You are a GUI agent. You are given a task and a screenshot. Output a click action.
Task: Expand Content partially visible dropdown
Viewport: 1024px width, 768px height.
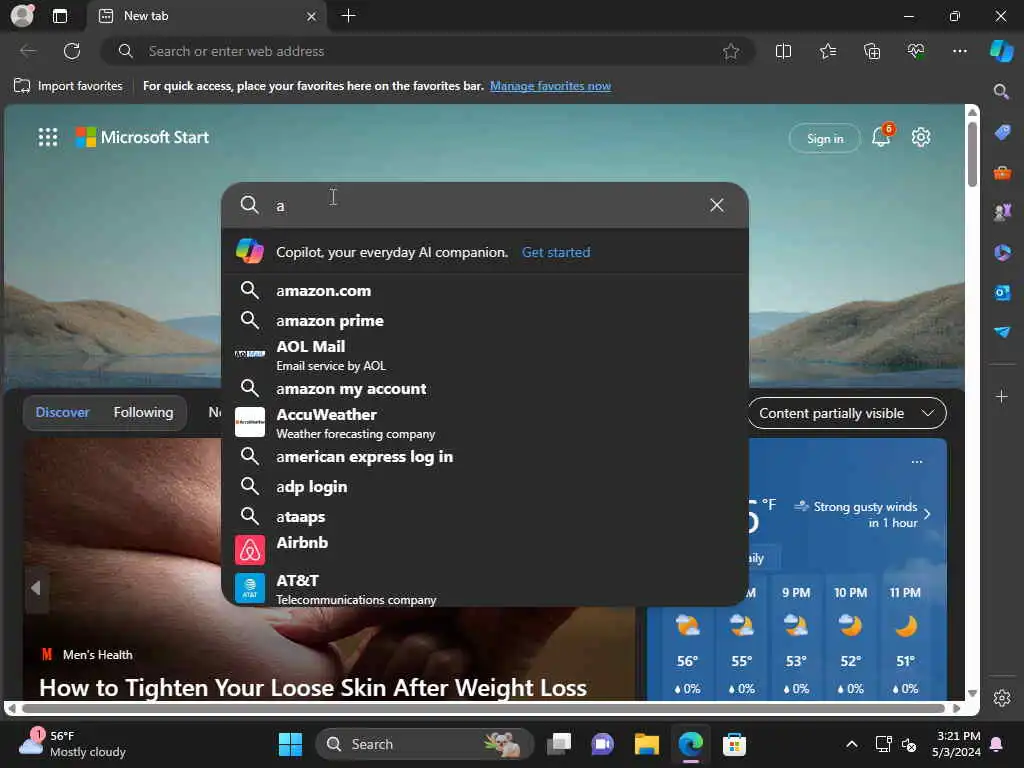click(x=847, y=413)
